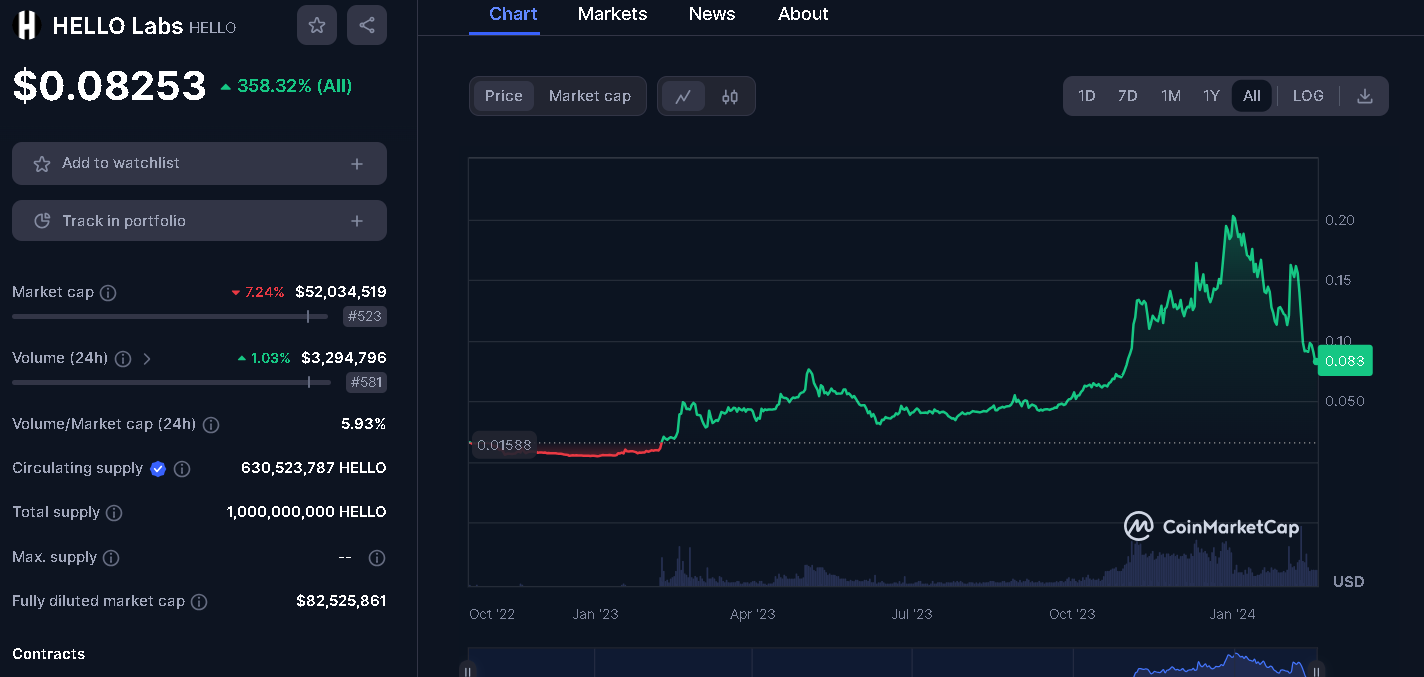Show Circulating supply info icon

[182, 468]
